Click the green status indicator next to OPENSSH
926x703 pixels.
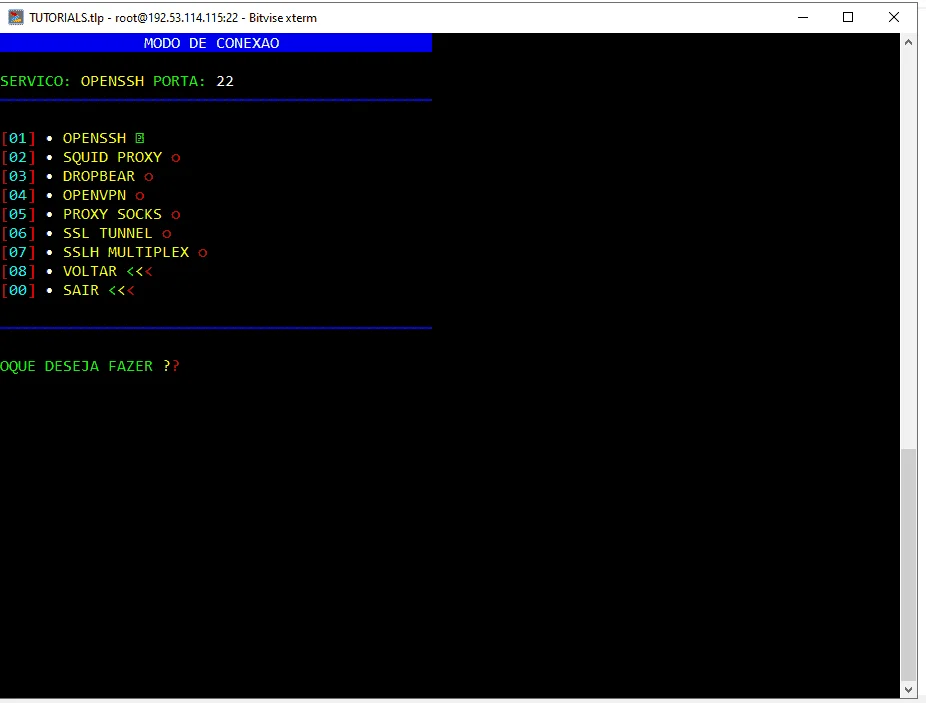coord(139,138)
